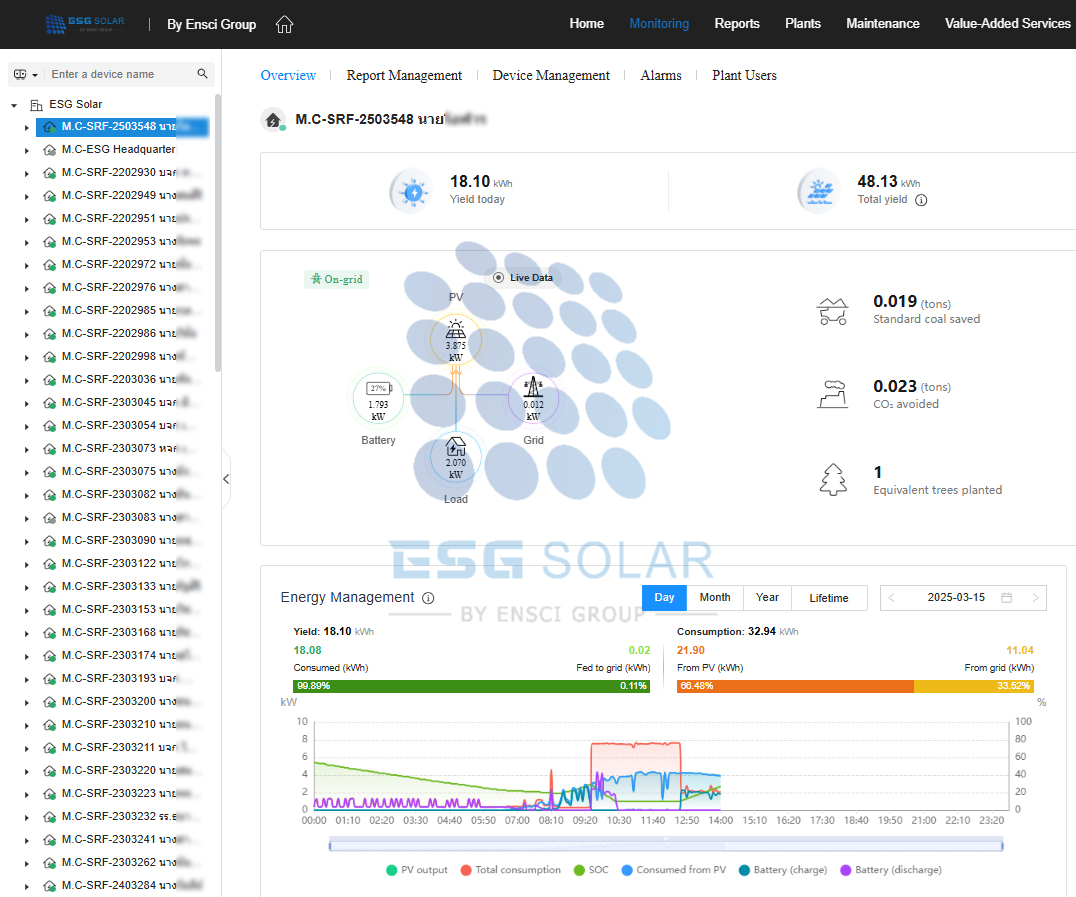Expand the M.C-SRF-2202949 node
Image resolution: width=1076 pixels, height=897 pixels.
(x=27, y=196)
